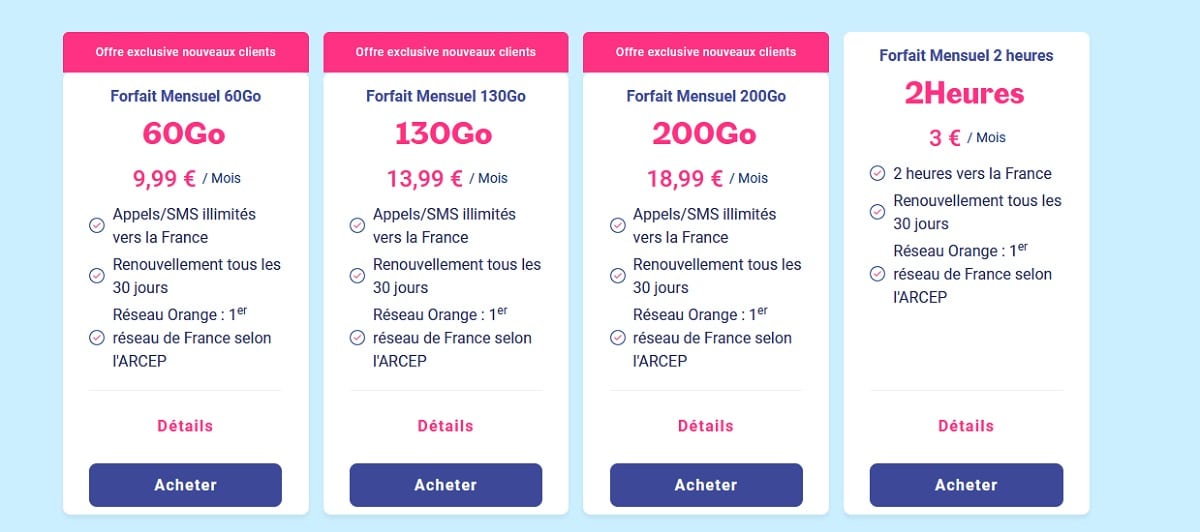Viewport: 1200px width, 532px height.
Task: Click the checkmark icon beside 2 heures vers la France
Action: (877, 173)
